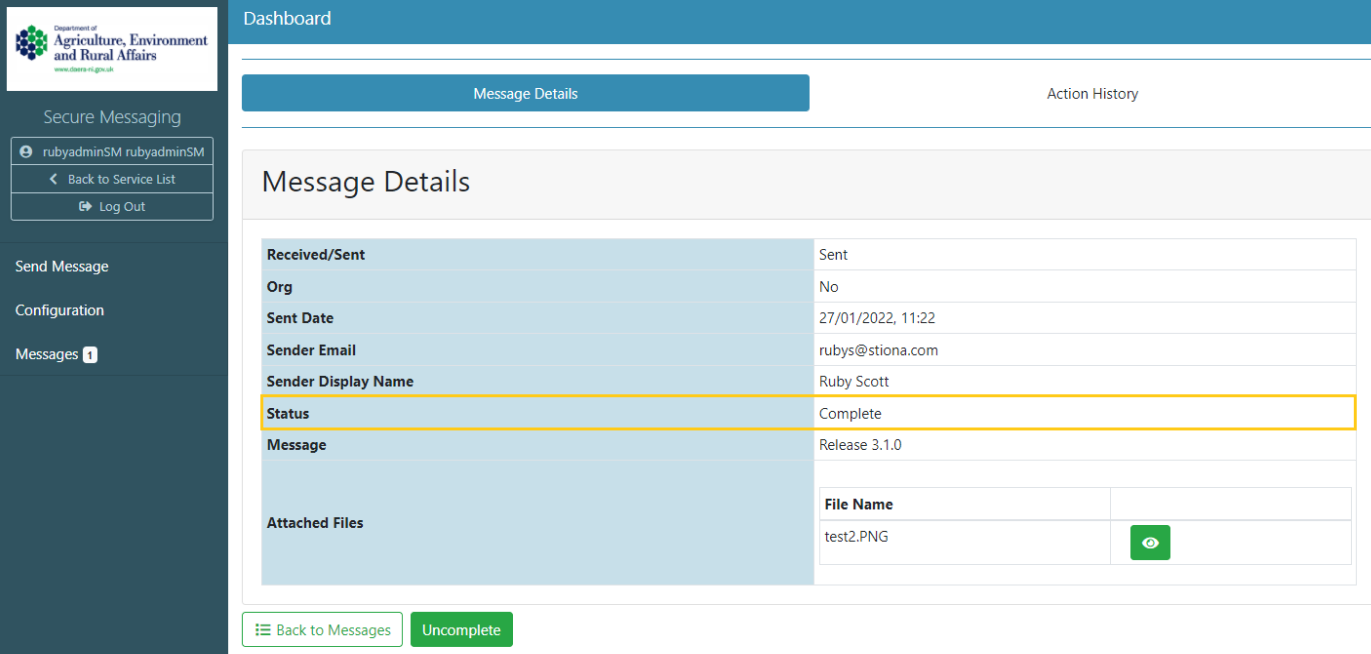Select the Status label cell

(538, 413)
